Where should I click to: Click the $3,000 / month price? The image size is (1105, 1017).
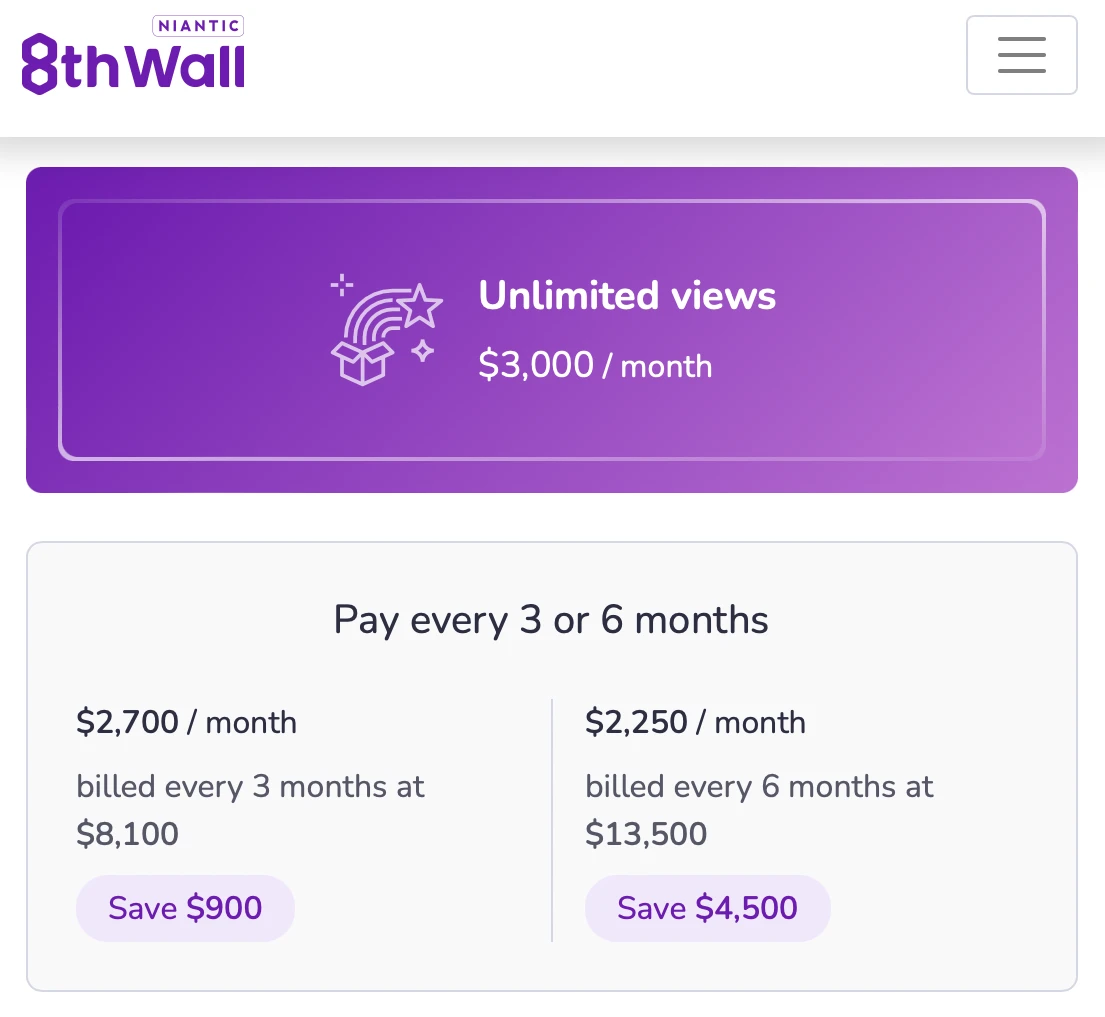595,366
